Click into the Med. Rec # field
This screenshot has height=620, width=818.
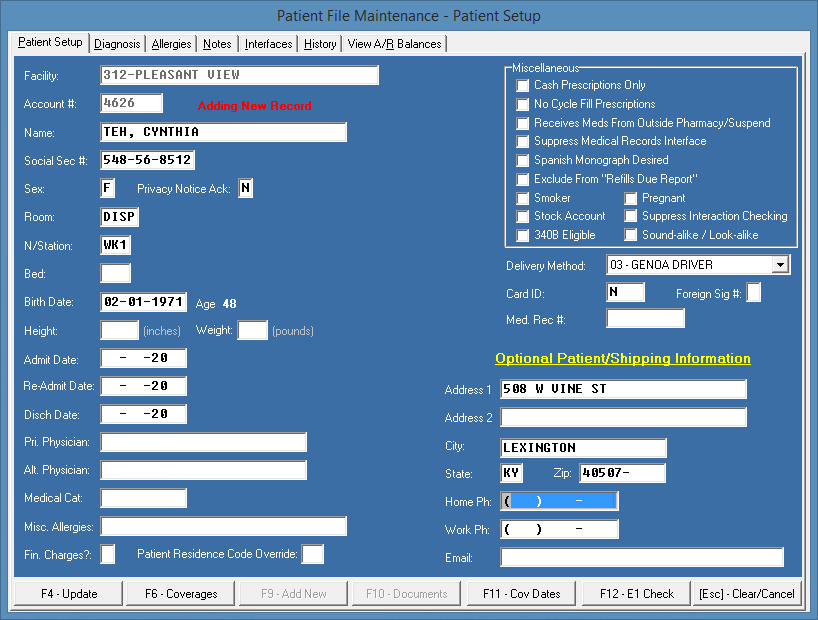coord(645,319)
